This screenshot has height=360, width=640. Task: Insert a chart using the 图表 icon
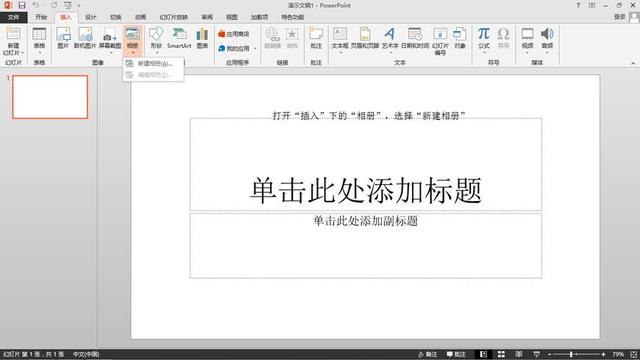point(202,38)
